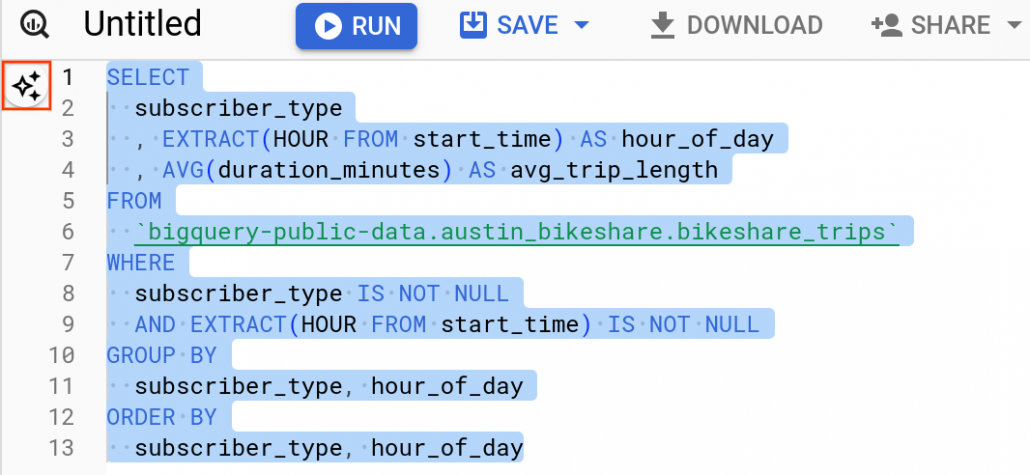The image size is (1030, 475).
Task: Open the SHARE dropdown arrow
Action: tap(1010, 26)
